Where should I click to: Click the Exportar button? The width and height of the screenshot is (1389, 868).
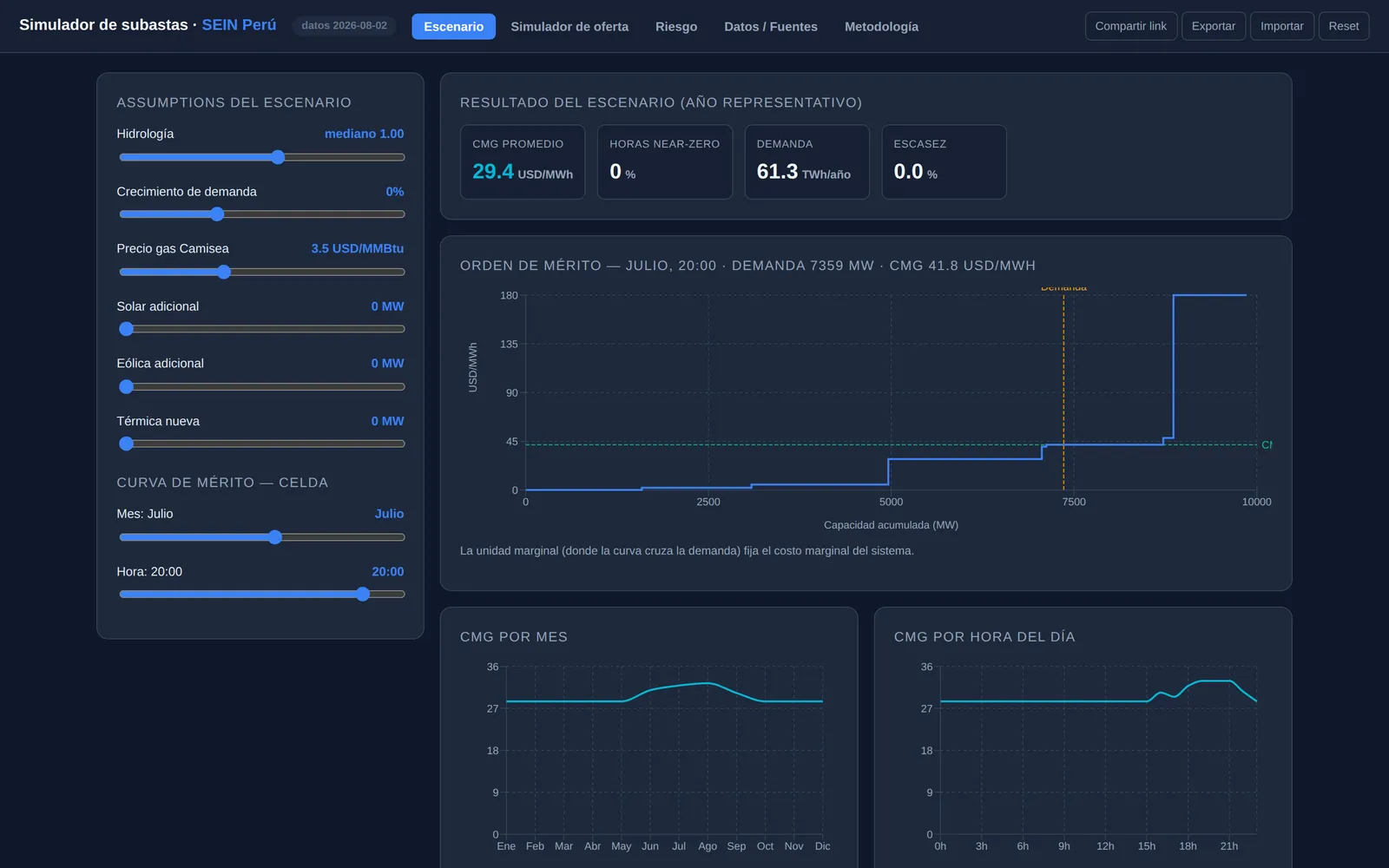click(x=1213, y=26)
